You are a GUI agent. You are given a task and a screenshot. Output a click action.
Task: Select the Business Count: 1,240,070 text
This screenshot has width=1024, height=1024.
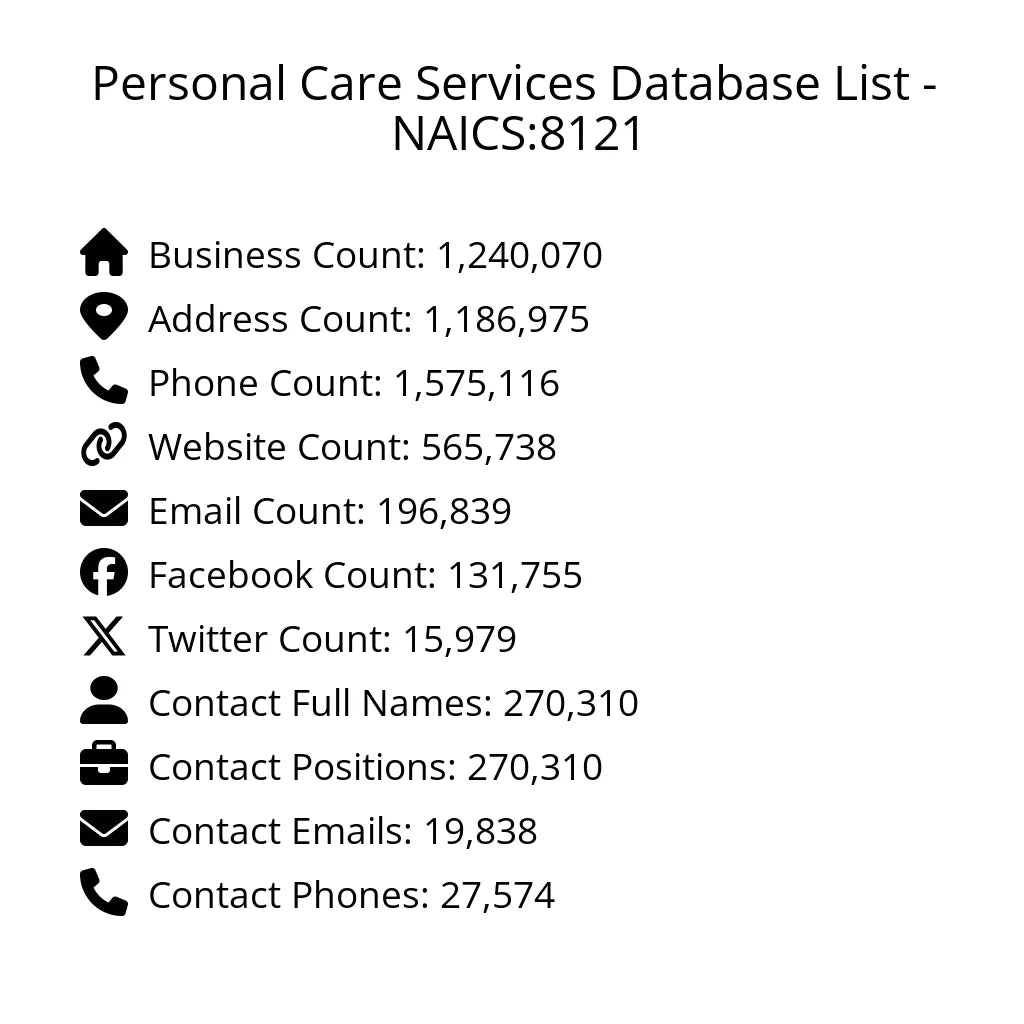(375, 255)
